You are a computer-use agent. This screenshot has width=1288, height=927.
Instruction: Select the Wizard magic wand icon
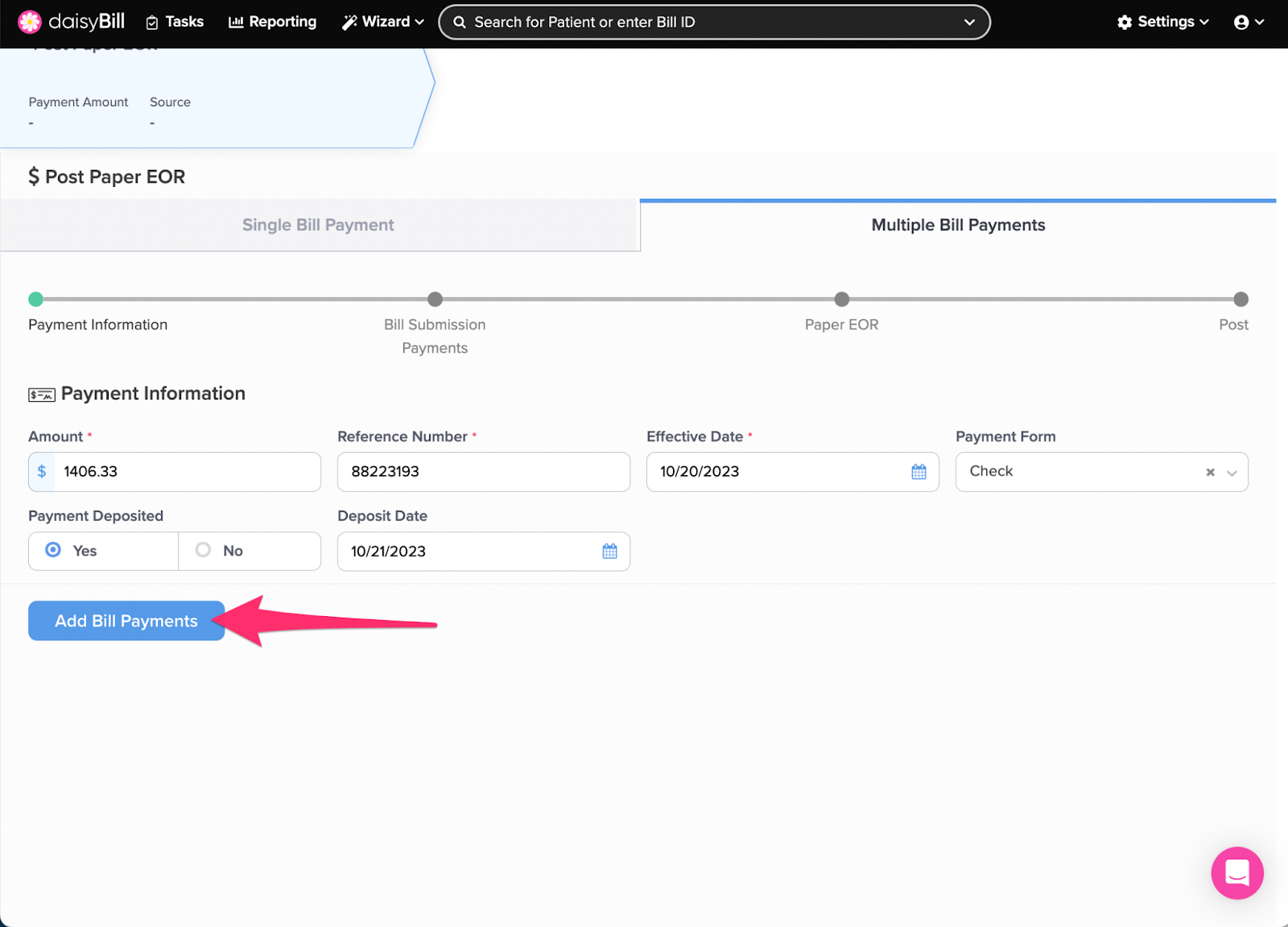(x=349, y=22)
